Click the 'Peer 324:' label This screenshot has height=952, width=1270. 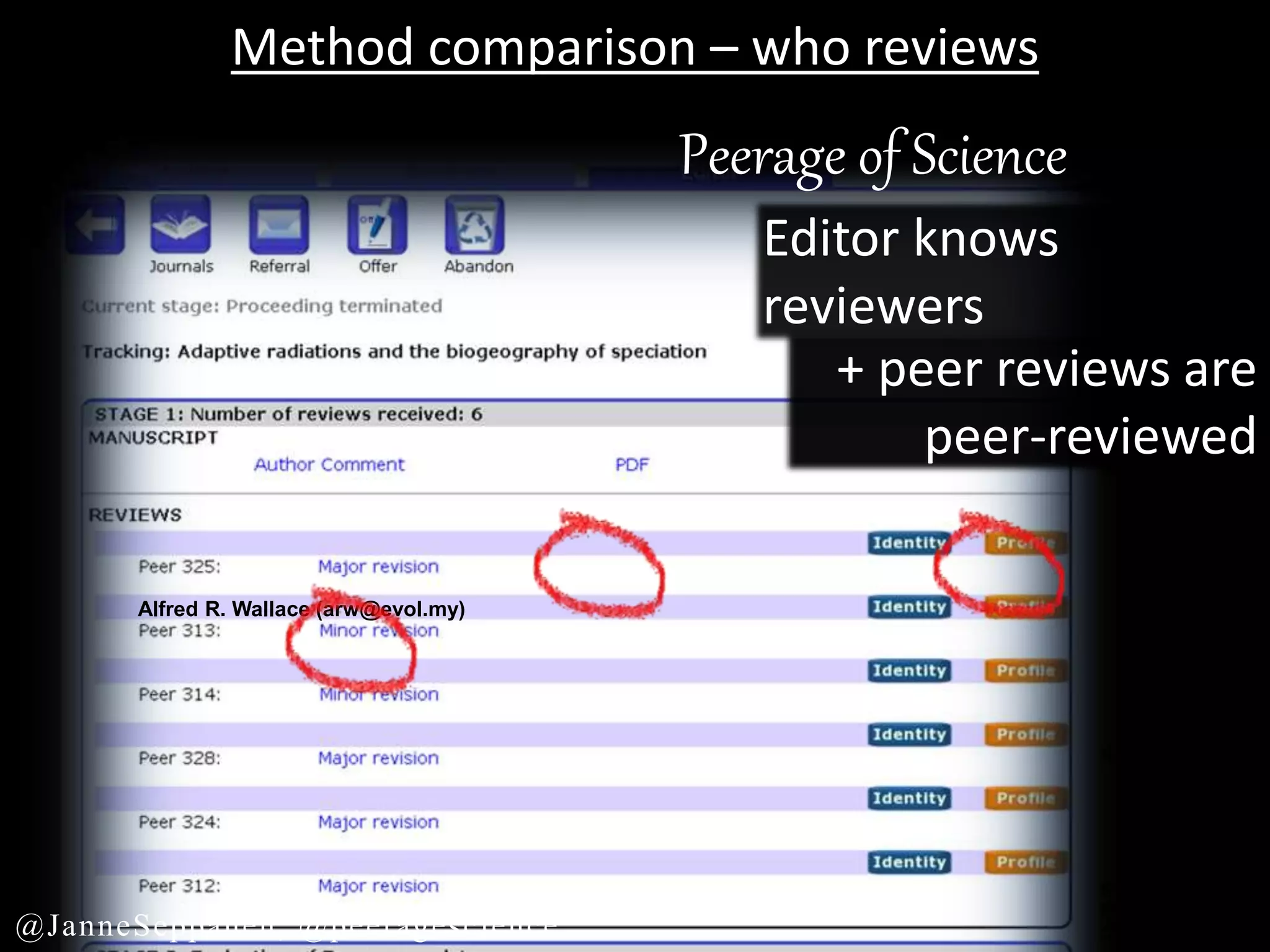tap(179, 822)
